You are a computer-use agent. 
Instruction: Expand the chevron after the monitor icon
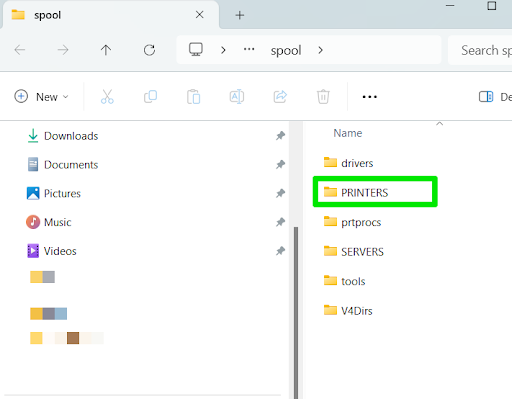coord(223,50)
